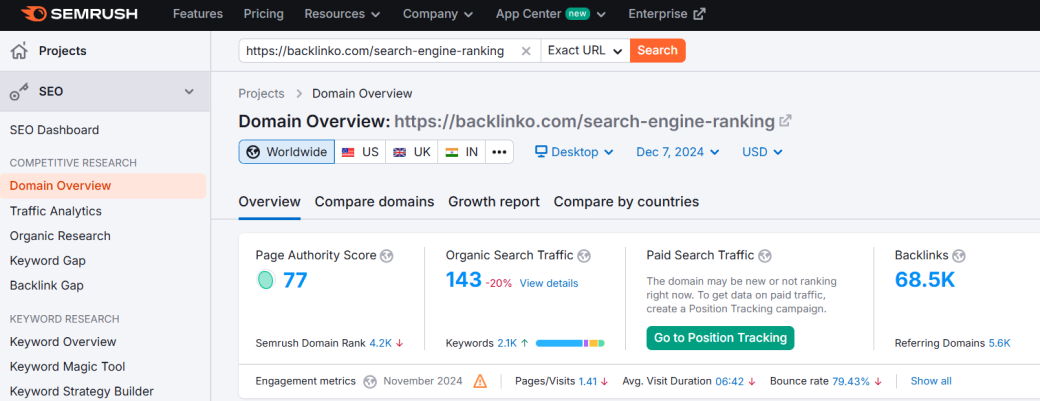Image resolution: width=1040 pixels, height=401 pixels.
Task: Open SEO Dashboard in sidebar
Action: pyautogui.click(x=54, y=130)
